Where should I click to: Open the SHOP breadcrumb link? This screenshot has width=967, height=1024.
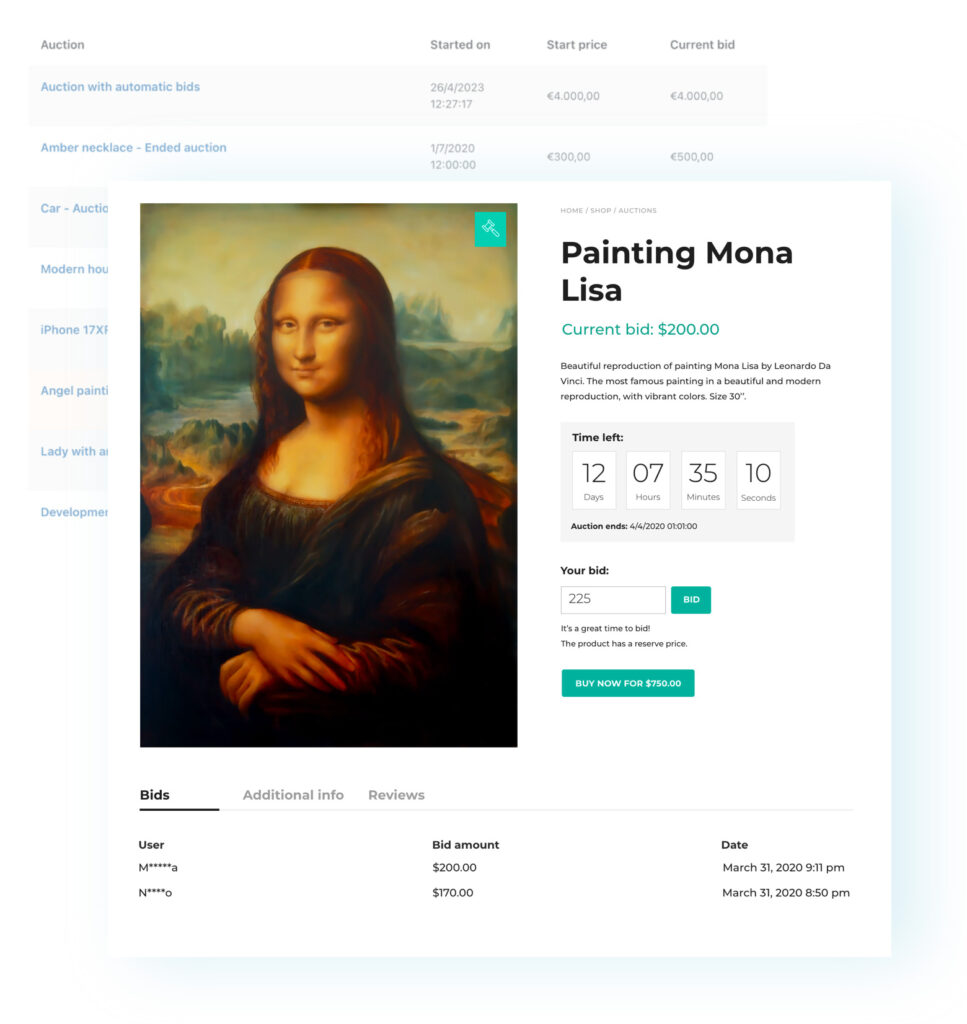tap(600, 210)
